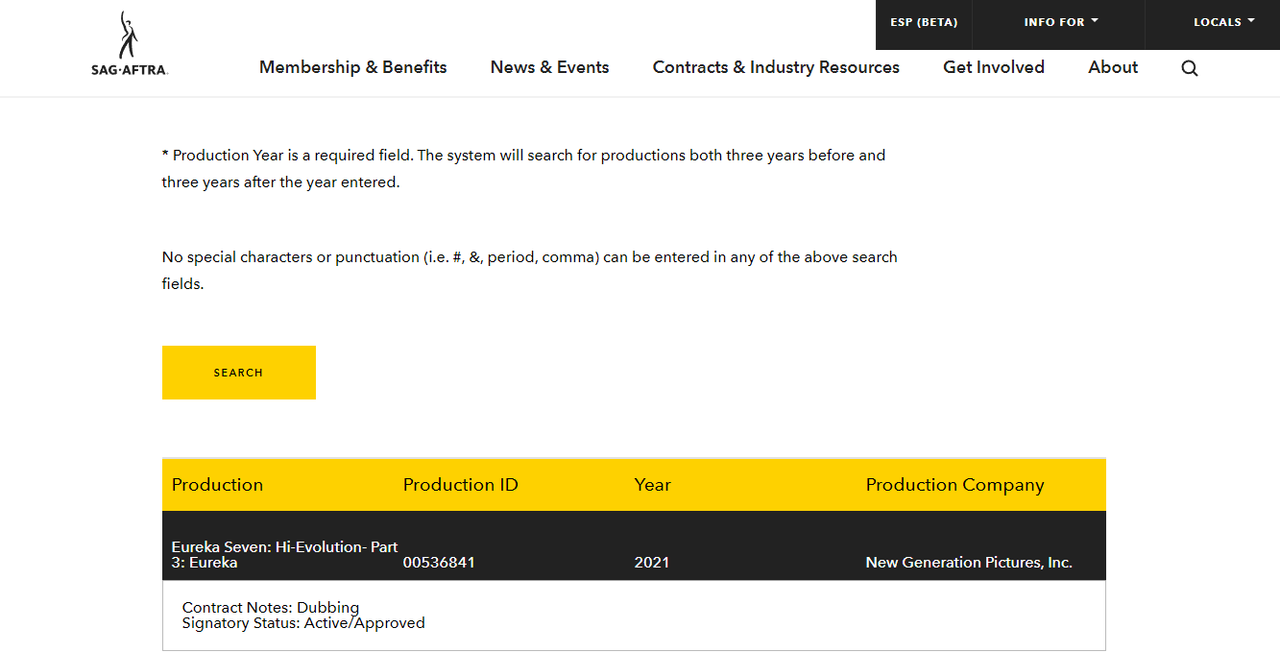
Task: Select Eureka Seven: Hi-Evolution production title
Action: click(285, 555)
